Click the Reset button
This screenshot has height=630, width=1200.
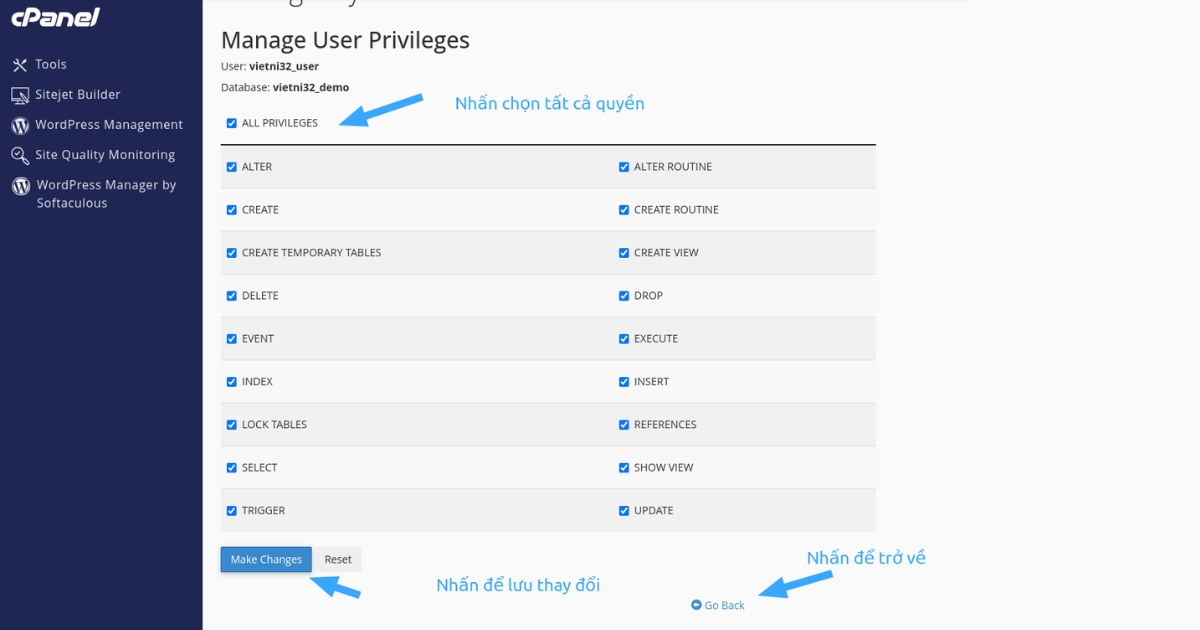click(338, 560)
